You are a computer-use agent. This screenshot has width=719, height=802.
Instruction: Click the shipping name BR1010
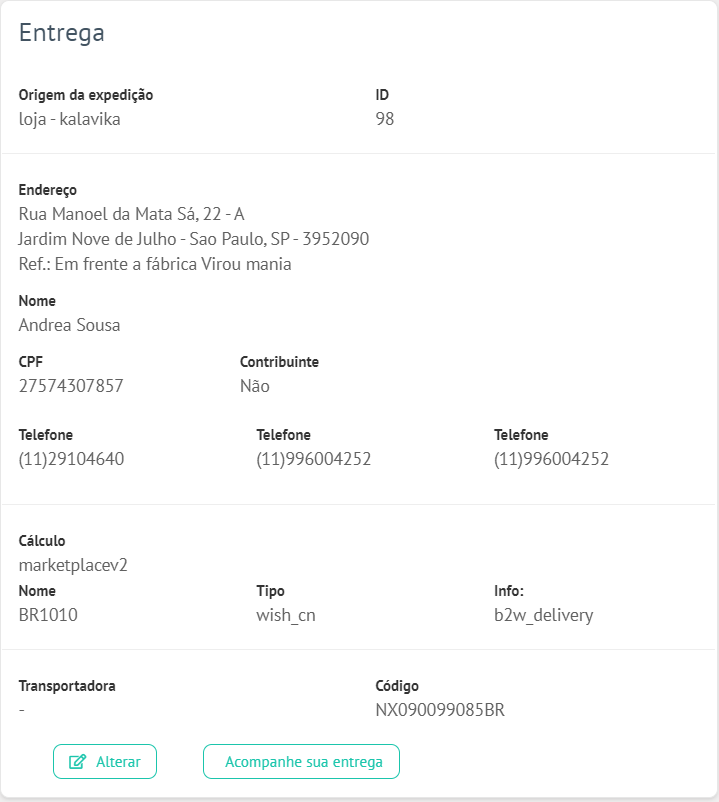[x=48, y=615]
